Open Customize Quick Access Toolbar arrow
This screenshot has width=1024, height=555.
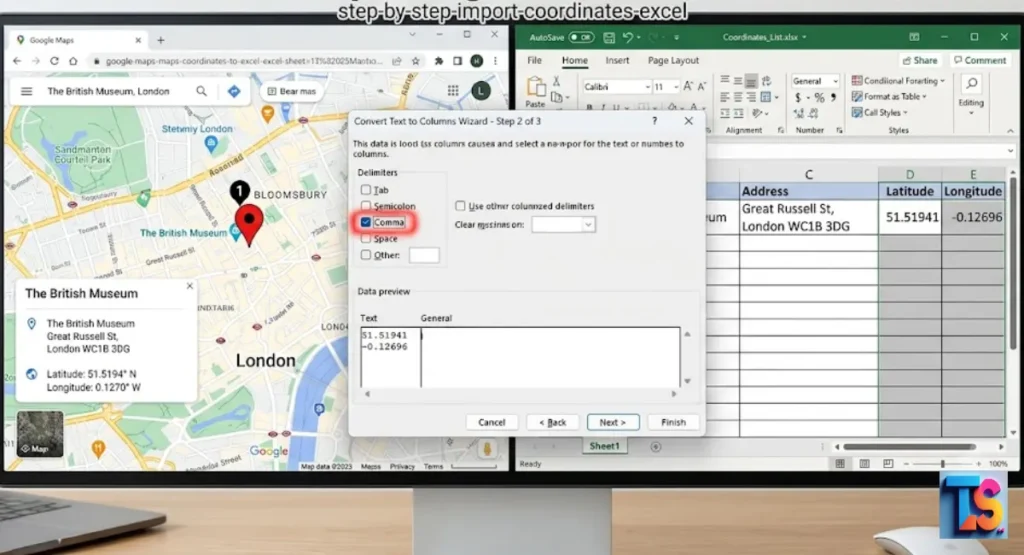[677, 38]
